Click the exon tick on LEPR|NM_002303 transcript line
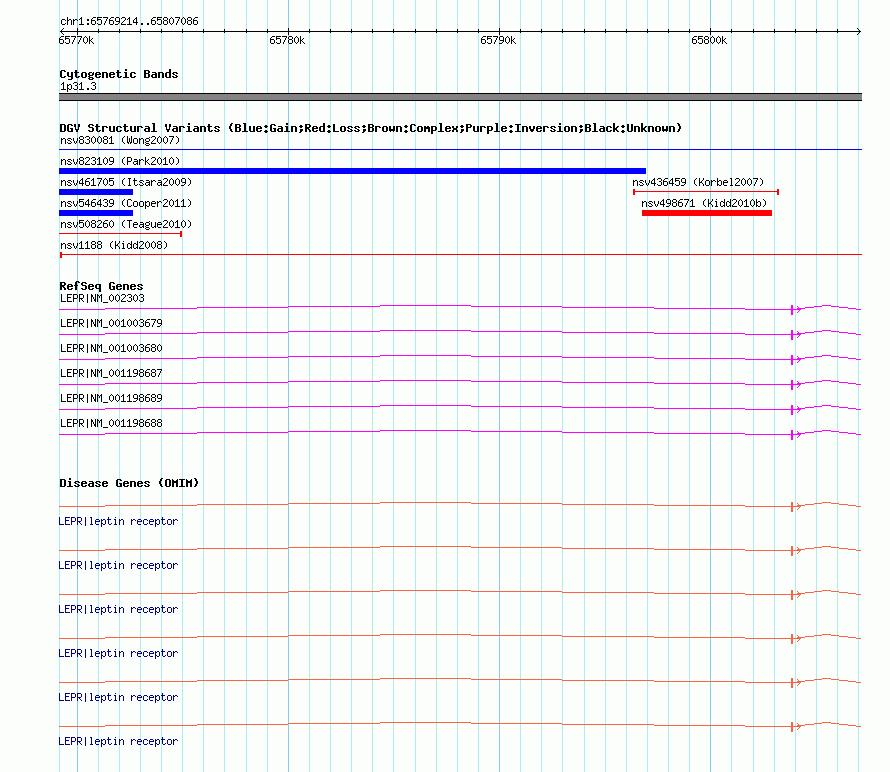The height and width of the screenshot is (772, 890). (792, 309)
